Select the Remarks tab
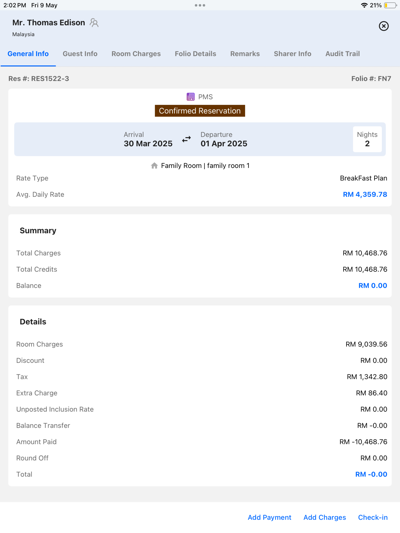 (245, 54)
